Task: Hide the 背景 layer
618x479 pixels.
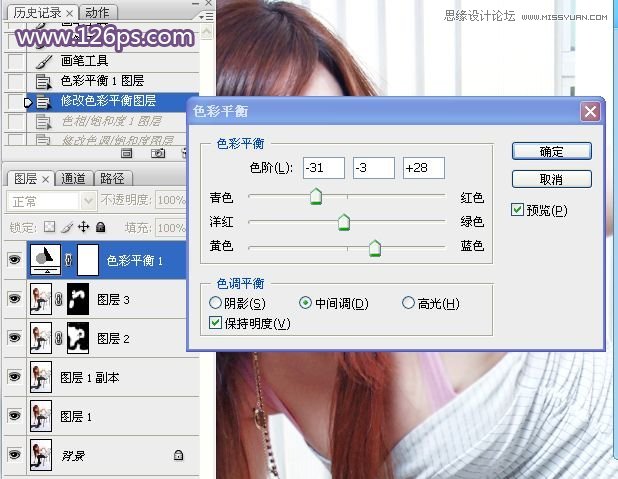Action: 15,454
